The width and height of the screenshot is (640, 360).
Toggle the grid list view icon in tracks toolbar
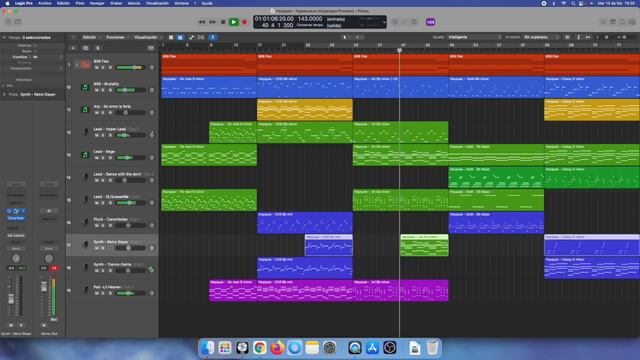coord(171,38)
